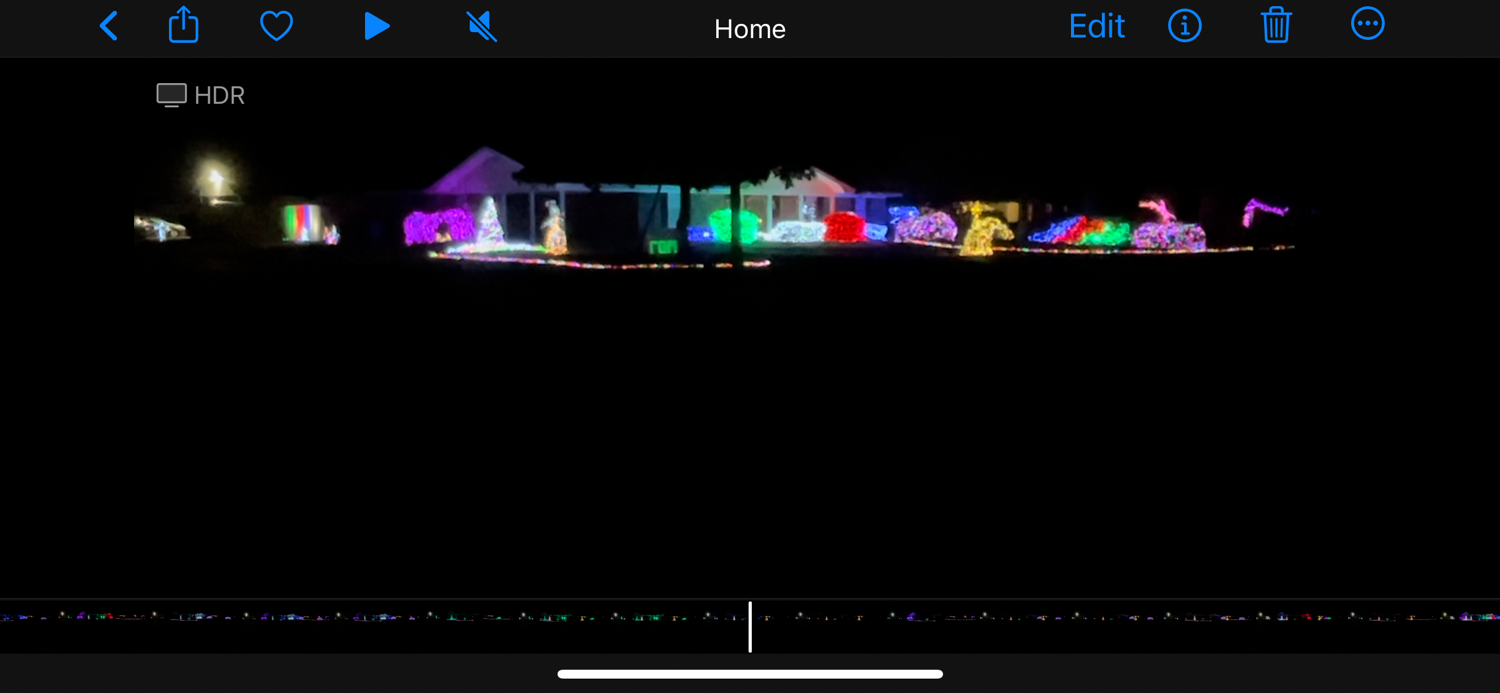Favorite the video with the heart icon

click(x=277, y=26)
